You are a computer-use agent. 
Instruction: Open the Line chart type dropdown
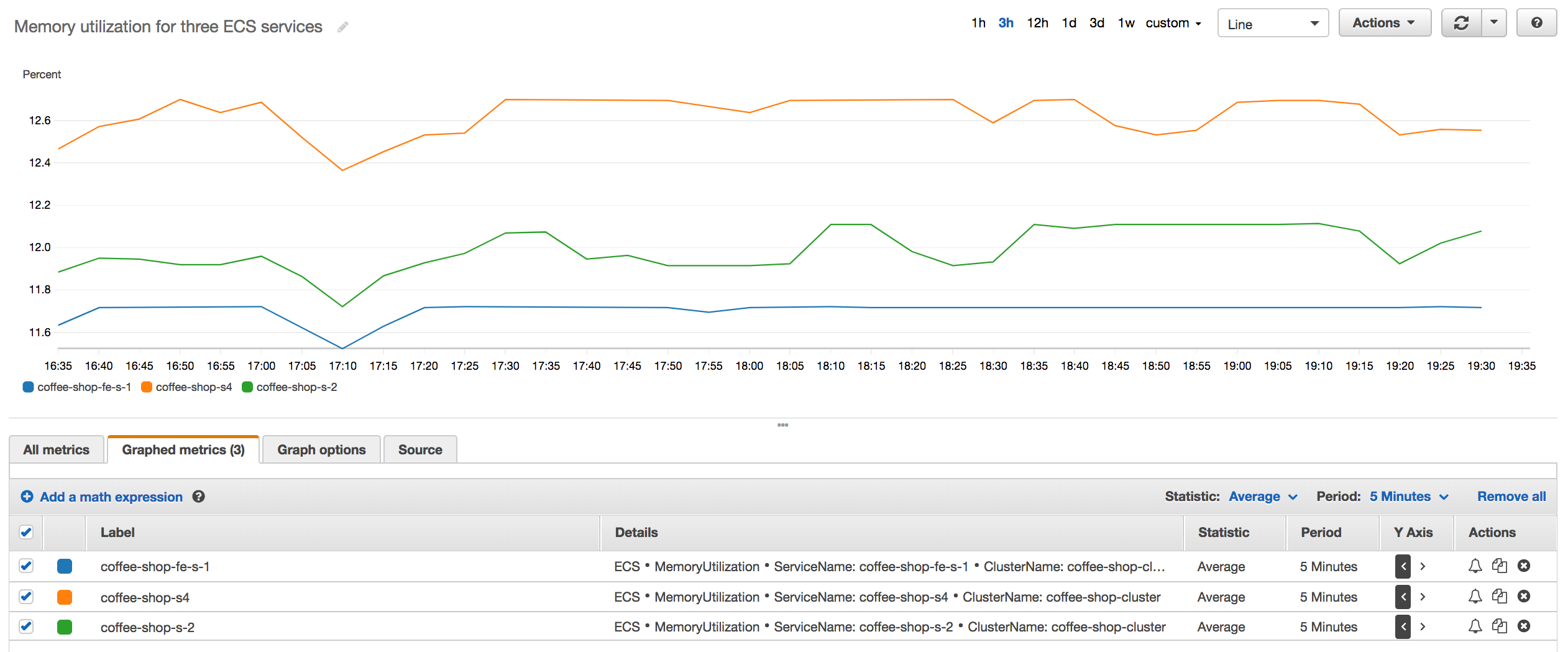pyautogui.click(x=1272, y=23)
